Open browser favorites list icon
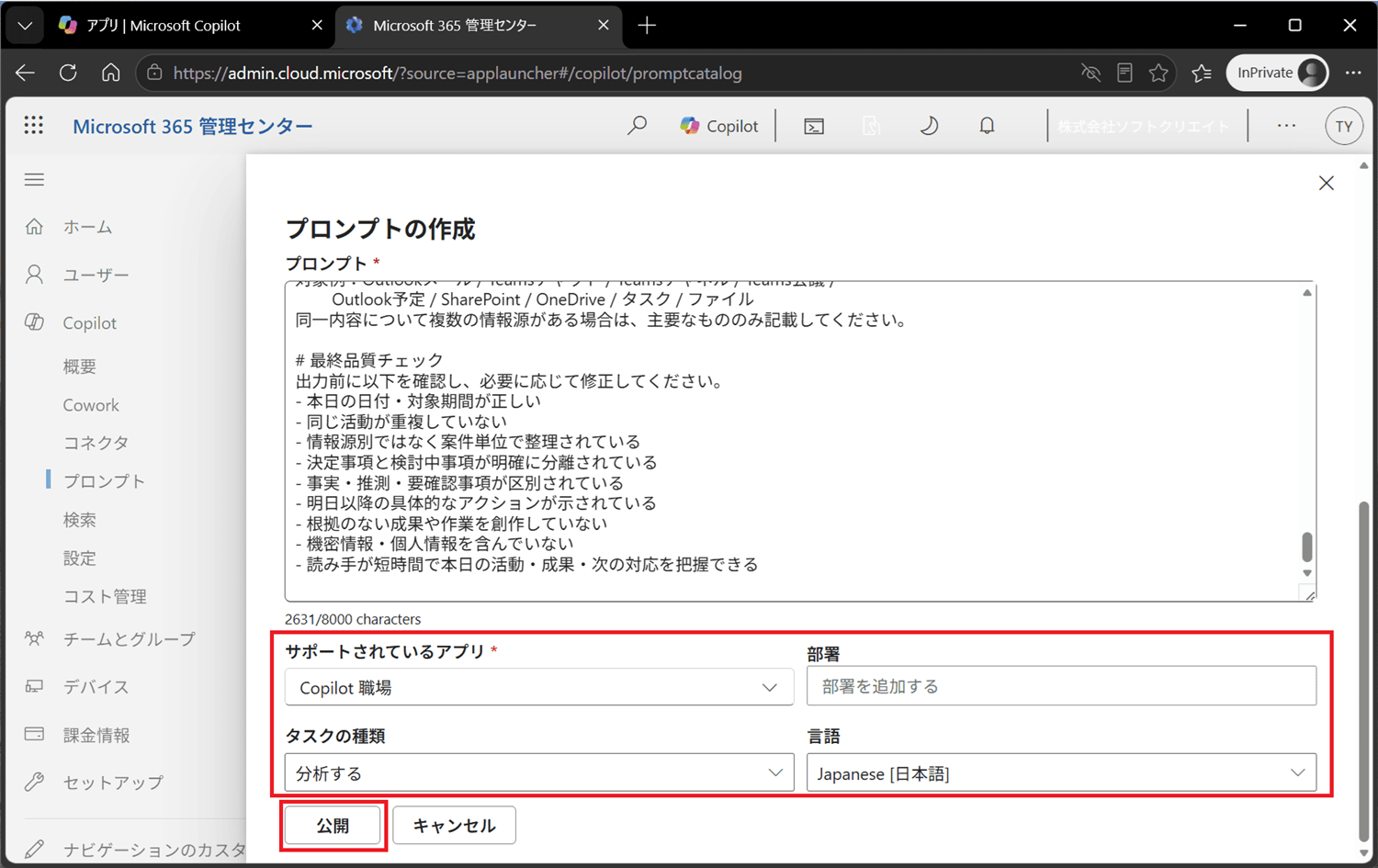 [x=1202, y=73]
